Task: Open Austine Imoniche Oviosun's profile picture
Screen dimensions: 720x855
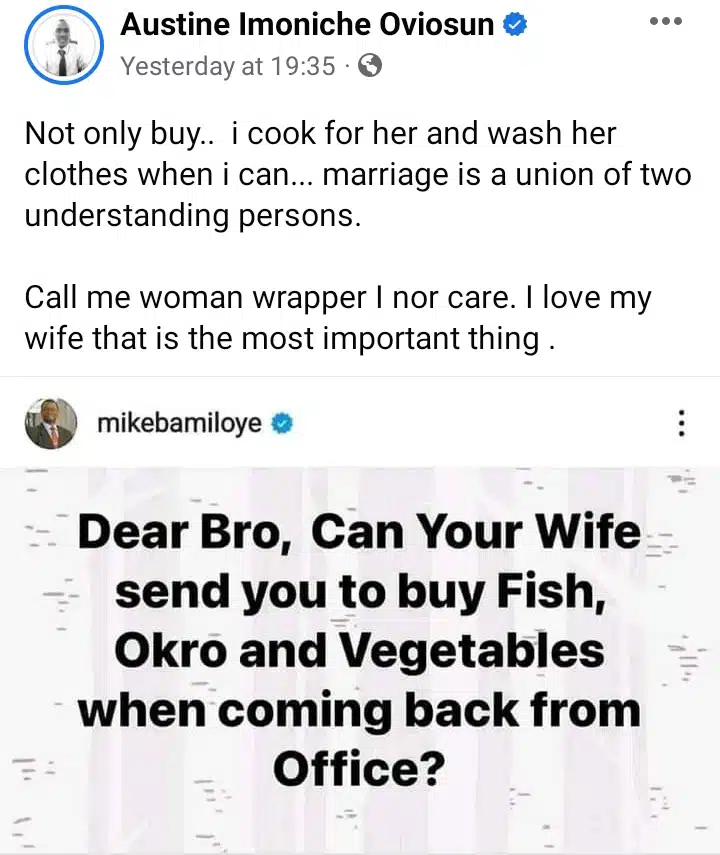Action: point(64,47)
